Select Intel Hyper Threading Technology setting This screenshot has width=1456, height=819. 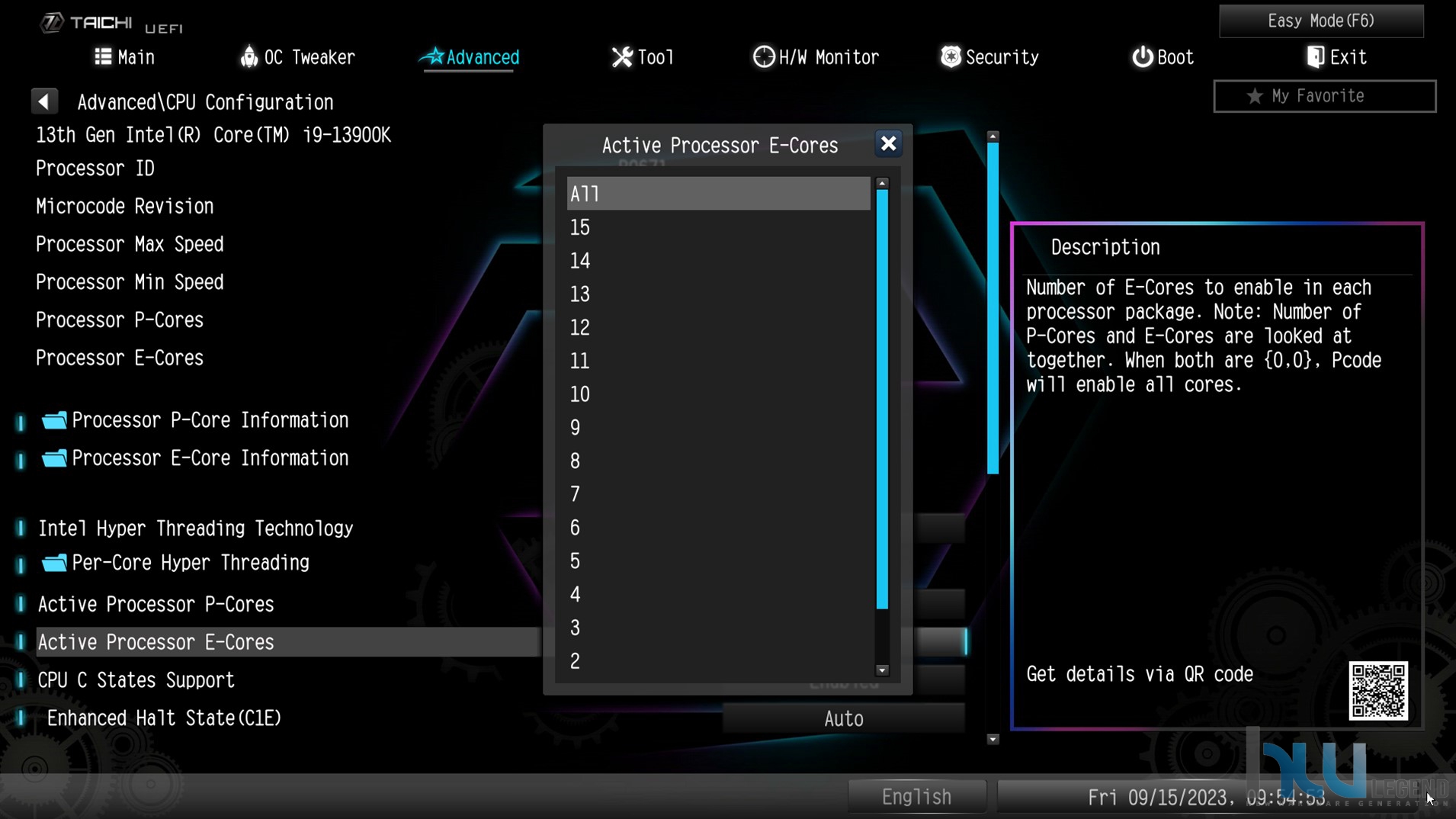point(196,528)
